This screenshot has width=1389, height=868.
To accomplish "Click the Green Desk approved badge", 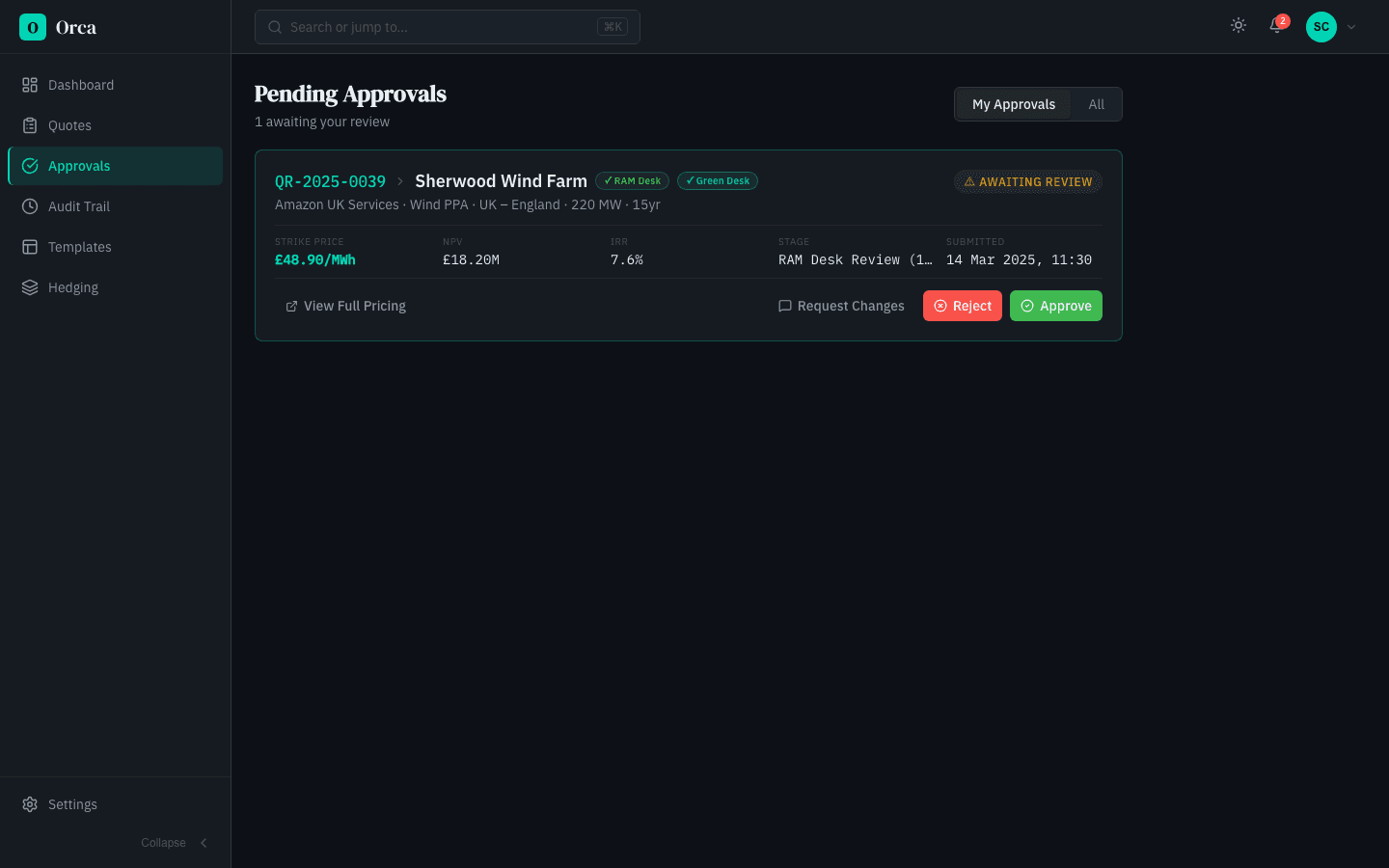I will click(718, 181).
